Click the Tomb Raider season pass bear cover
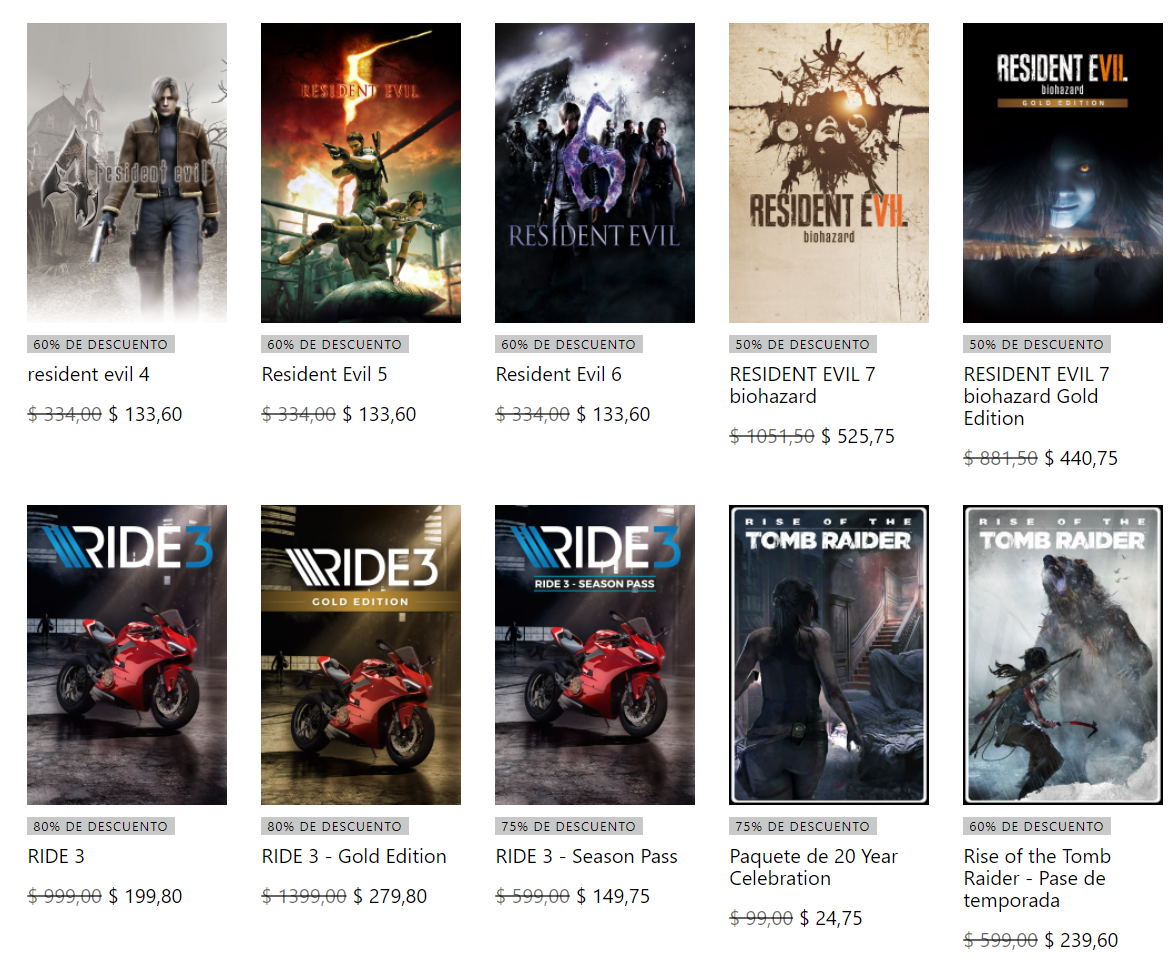The width and height of the screenshot is (1172, 971). coord(1063,655)
